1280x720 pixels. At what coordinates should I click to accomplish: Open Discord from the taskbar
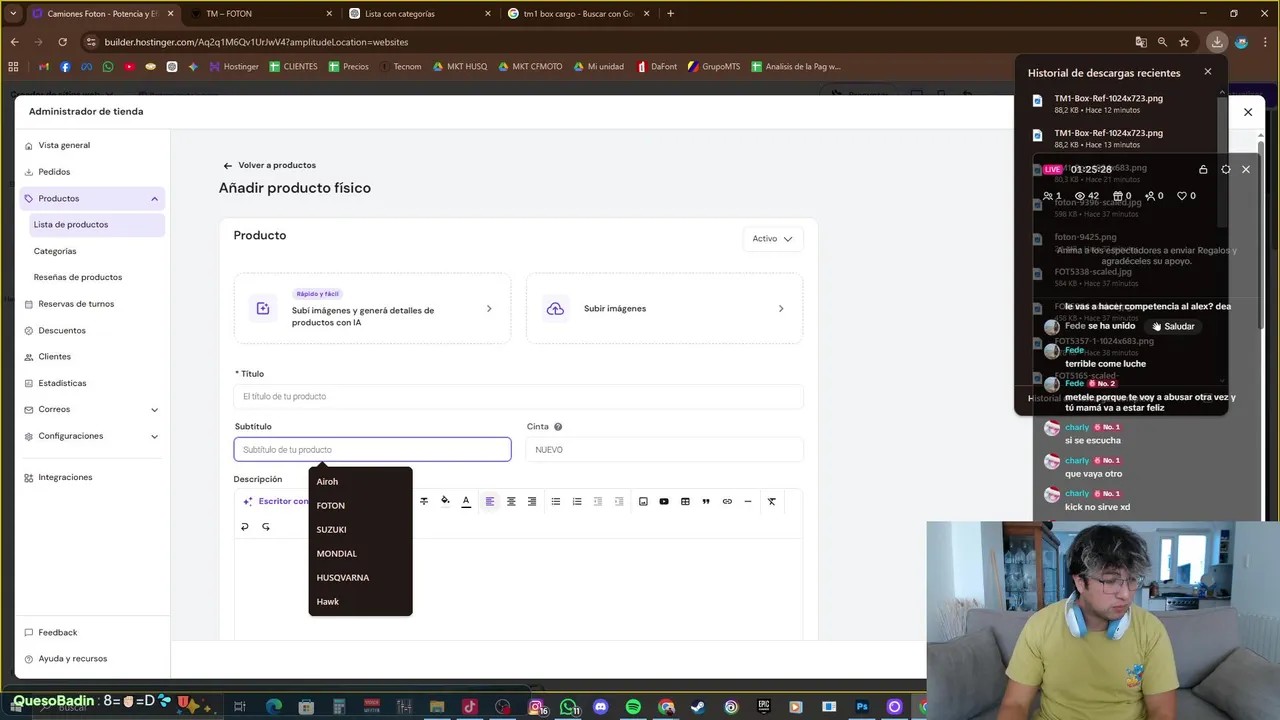(x=600, y=707)
